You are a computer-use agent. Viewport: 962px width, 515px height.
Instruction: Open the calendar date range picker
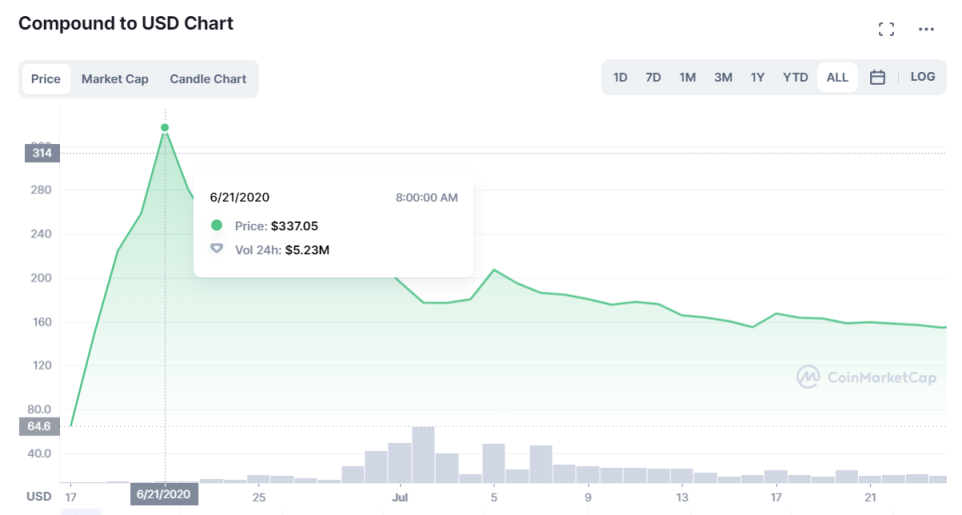(877, 77)
